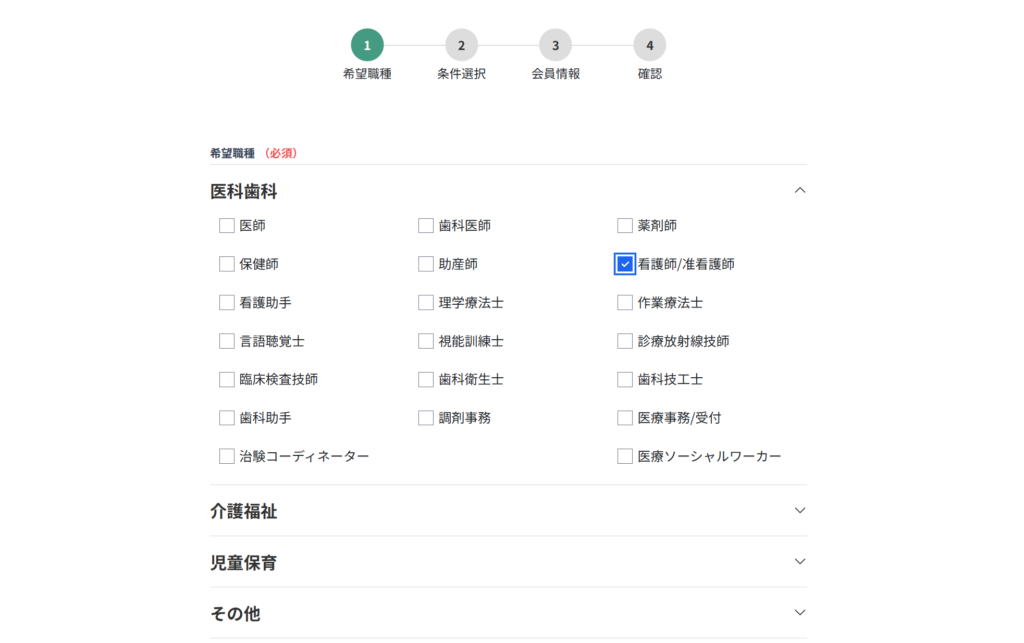Click the 調剤事務 label text

click(464, 418)
